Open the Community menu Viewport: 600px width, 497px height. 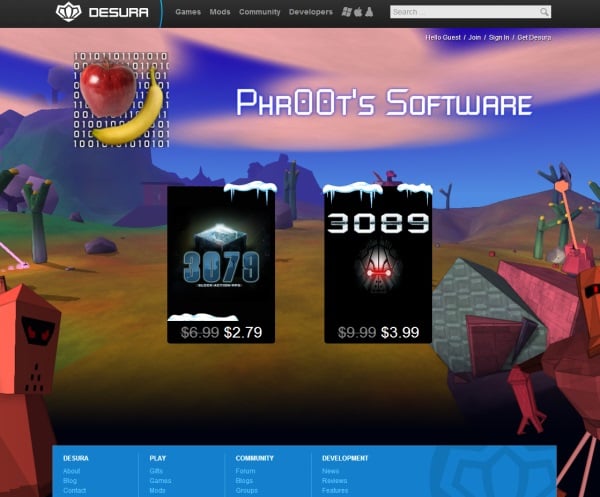[259, 12]
